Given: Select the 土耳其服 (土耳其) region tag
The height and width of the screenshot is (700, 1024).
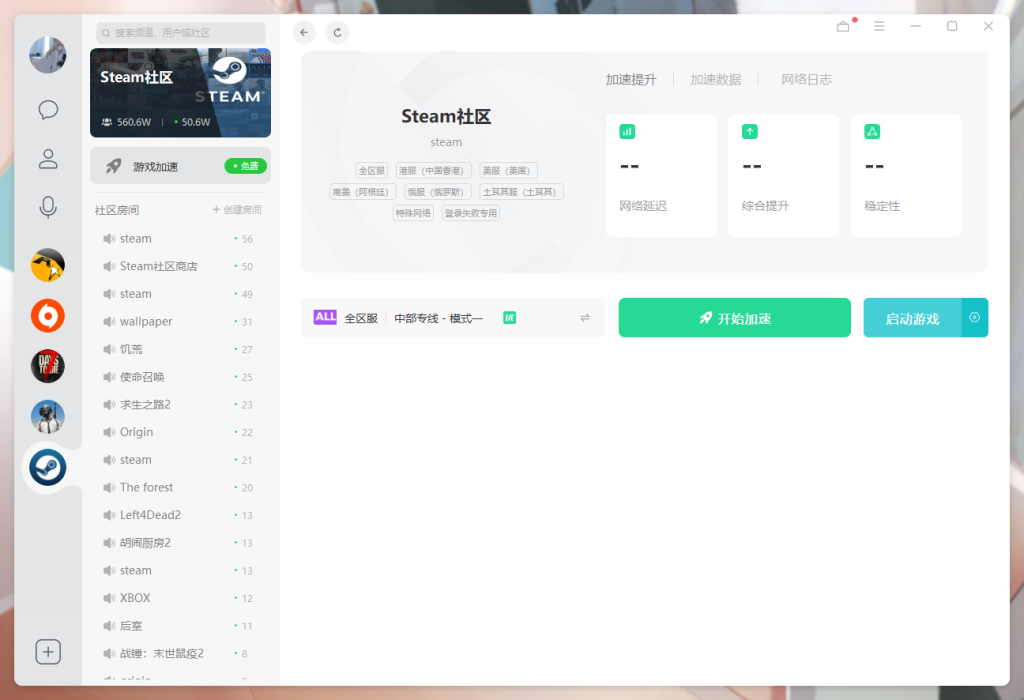Looking at the screenshot, I should 522,192.
